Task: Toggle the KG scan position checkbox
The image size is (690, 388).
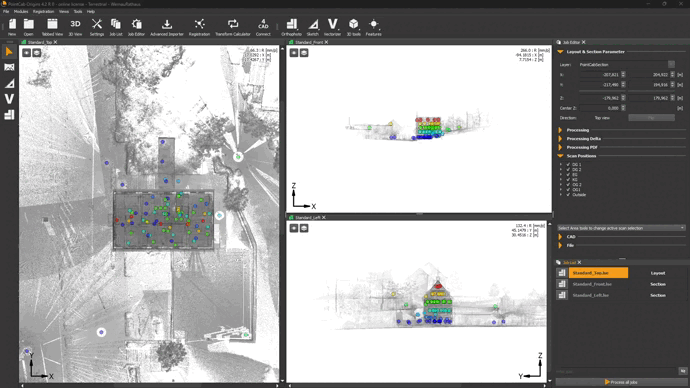Action: pos(568,179)
